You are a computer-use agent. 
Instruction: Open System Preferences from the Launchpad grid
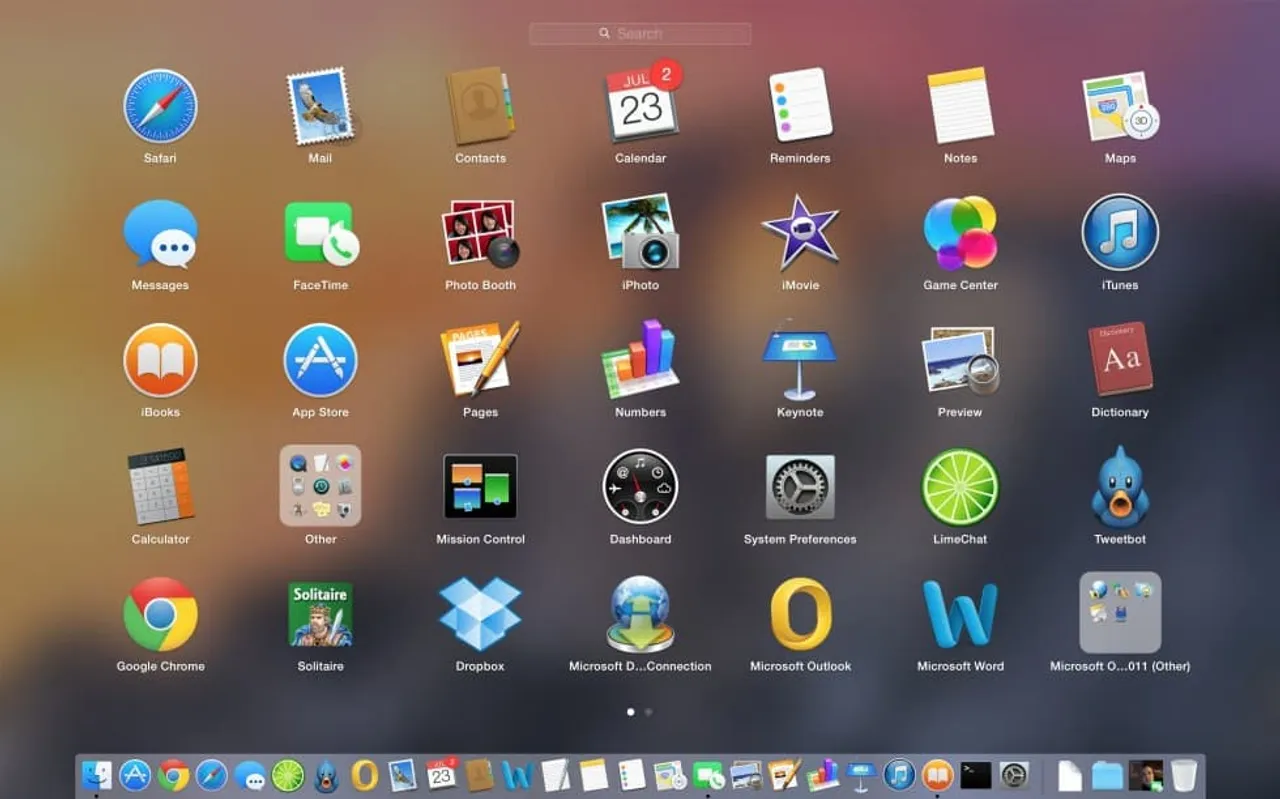[800, 487]
